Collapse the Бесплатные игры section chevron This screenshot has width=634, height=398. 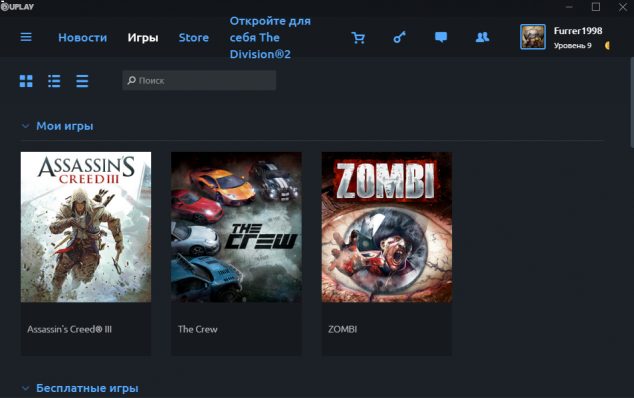[25, 388]
